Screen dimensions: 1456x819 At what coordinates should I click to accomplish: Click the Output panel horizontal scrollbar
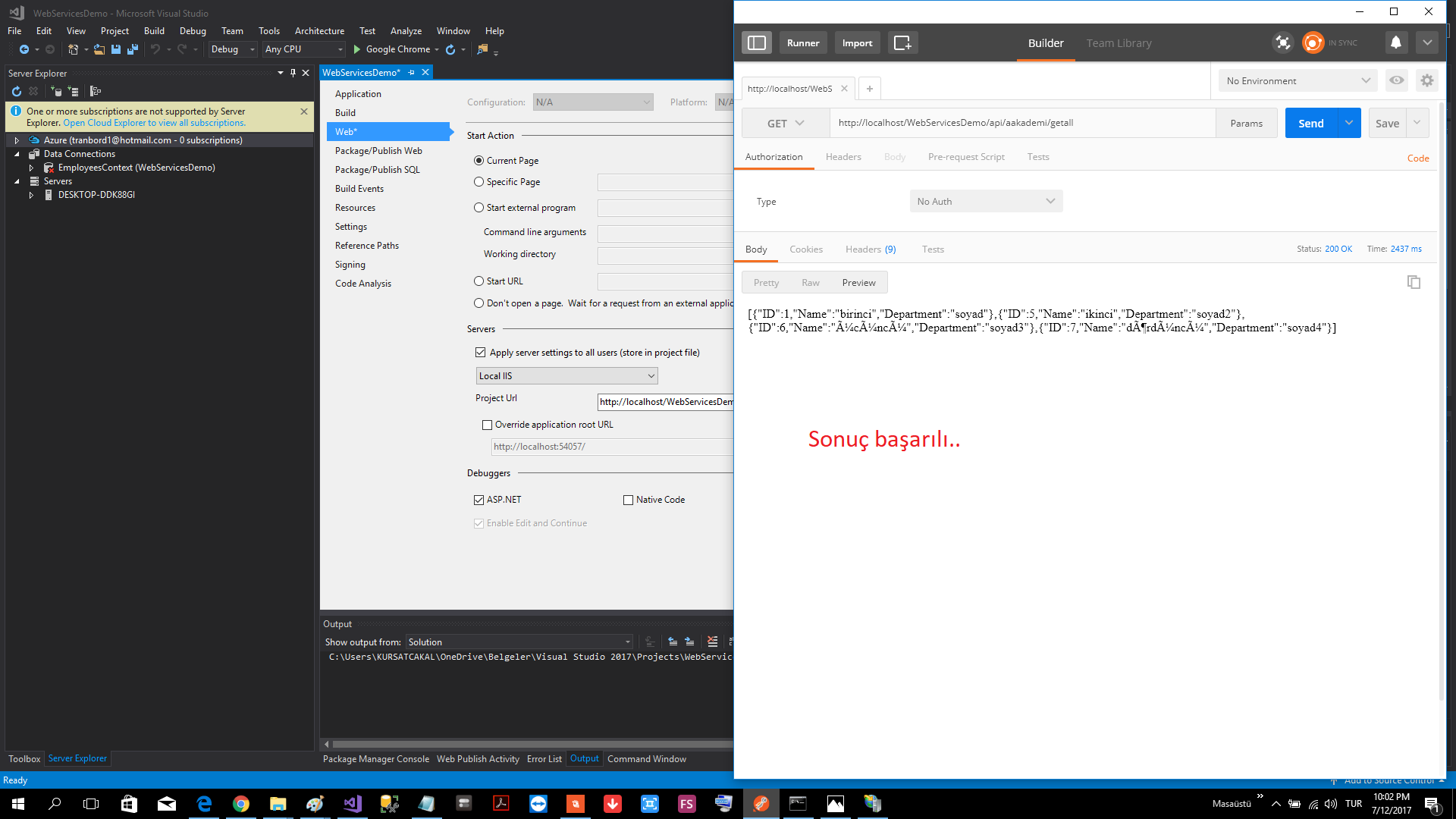531,745
